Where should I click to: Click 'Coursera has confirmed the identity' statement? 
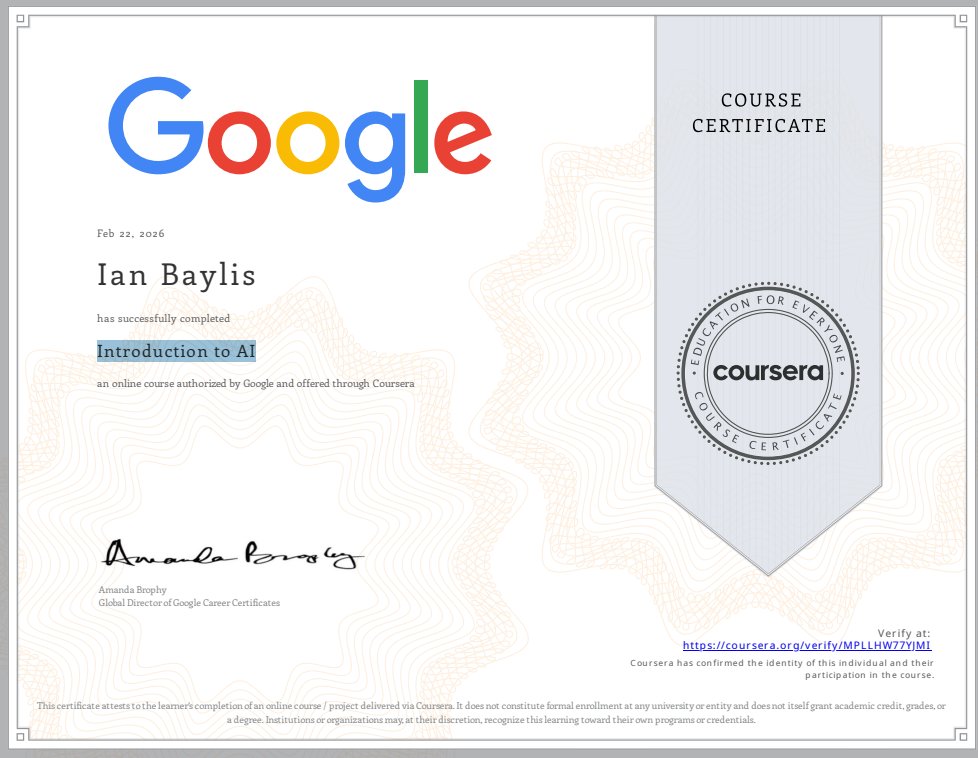point(782,669)
